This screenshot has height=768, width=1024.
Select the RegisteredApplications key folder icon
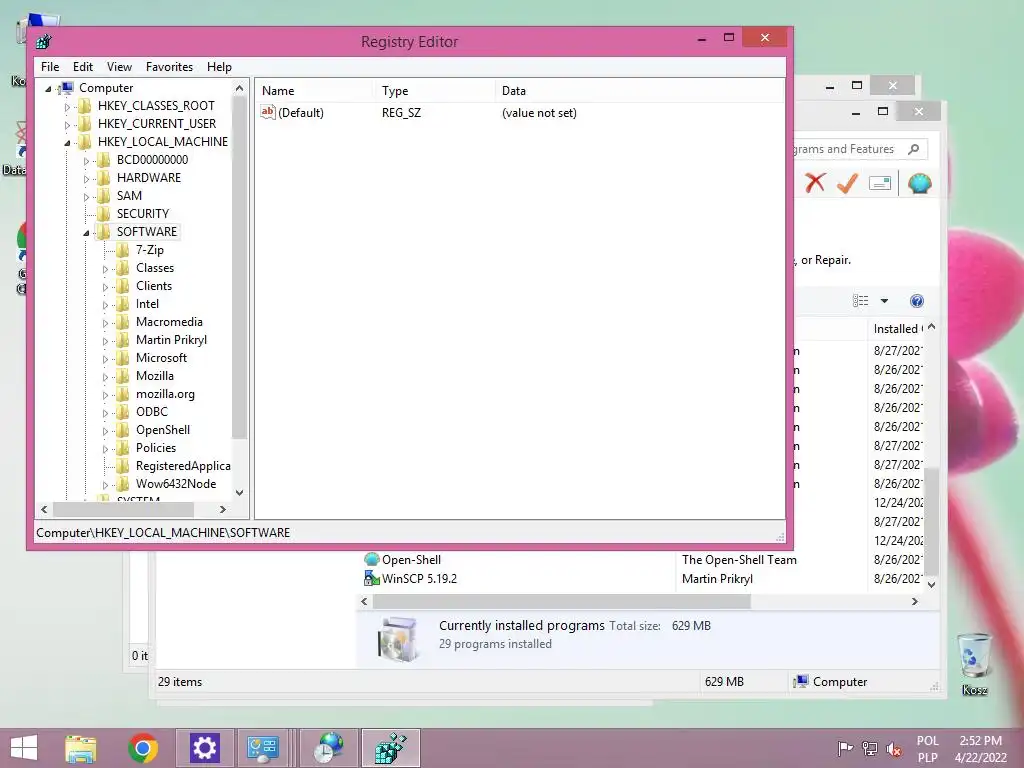123,466
